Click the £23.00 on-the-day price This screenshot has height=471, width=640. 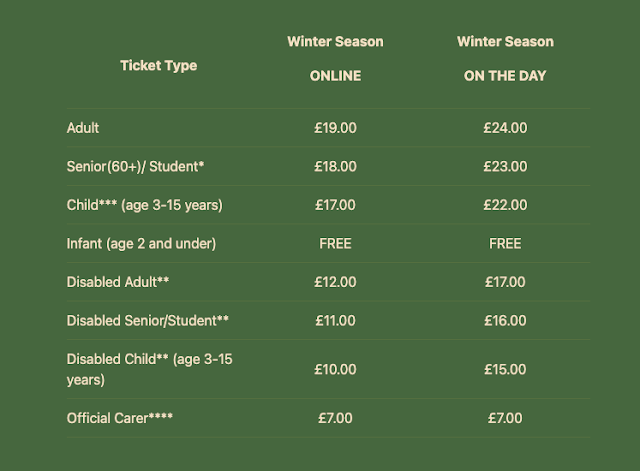[505, 167]
